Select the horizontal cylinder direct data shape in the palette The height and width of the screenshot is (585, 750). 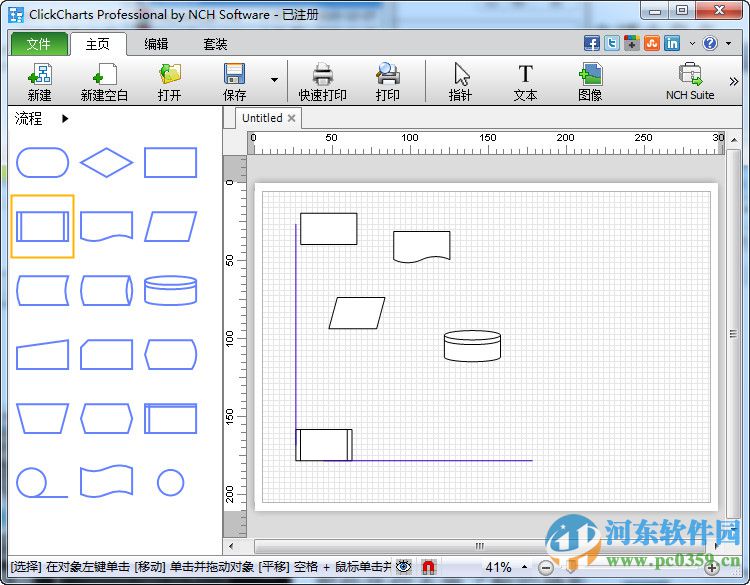click(106, 290)
